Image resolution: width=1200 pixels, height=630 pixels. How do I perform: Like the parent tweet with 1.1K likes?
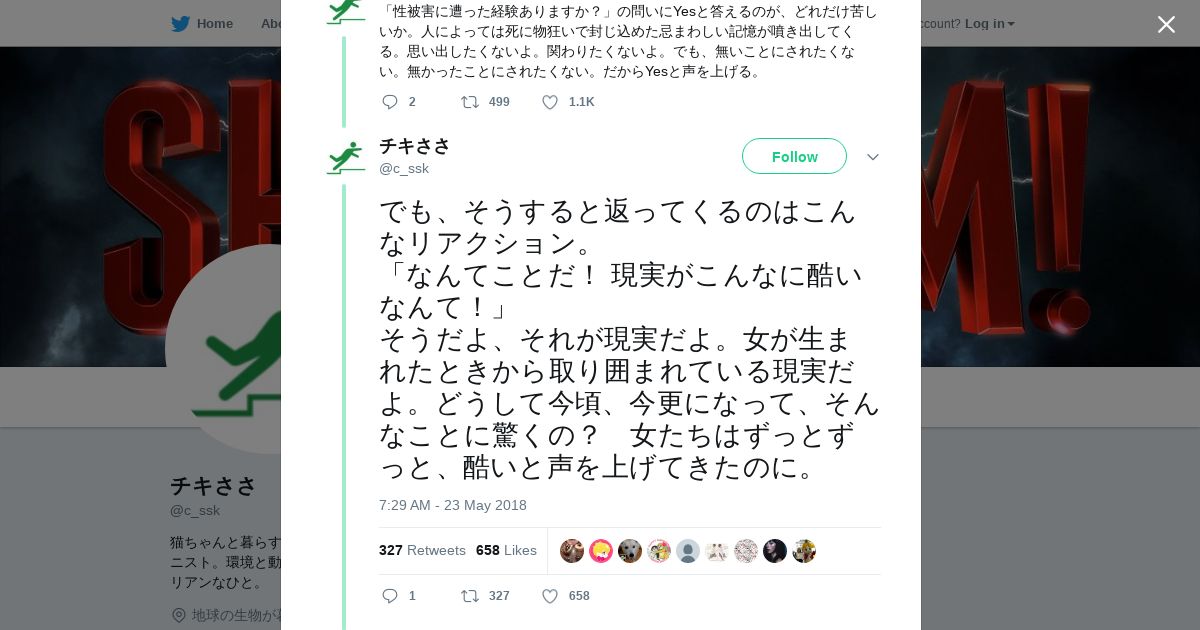550,102
